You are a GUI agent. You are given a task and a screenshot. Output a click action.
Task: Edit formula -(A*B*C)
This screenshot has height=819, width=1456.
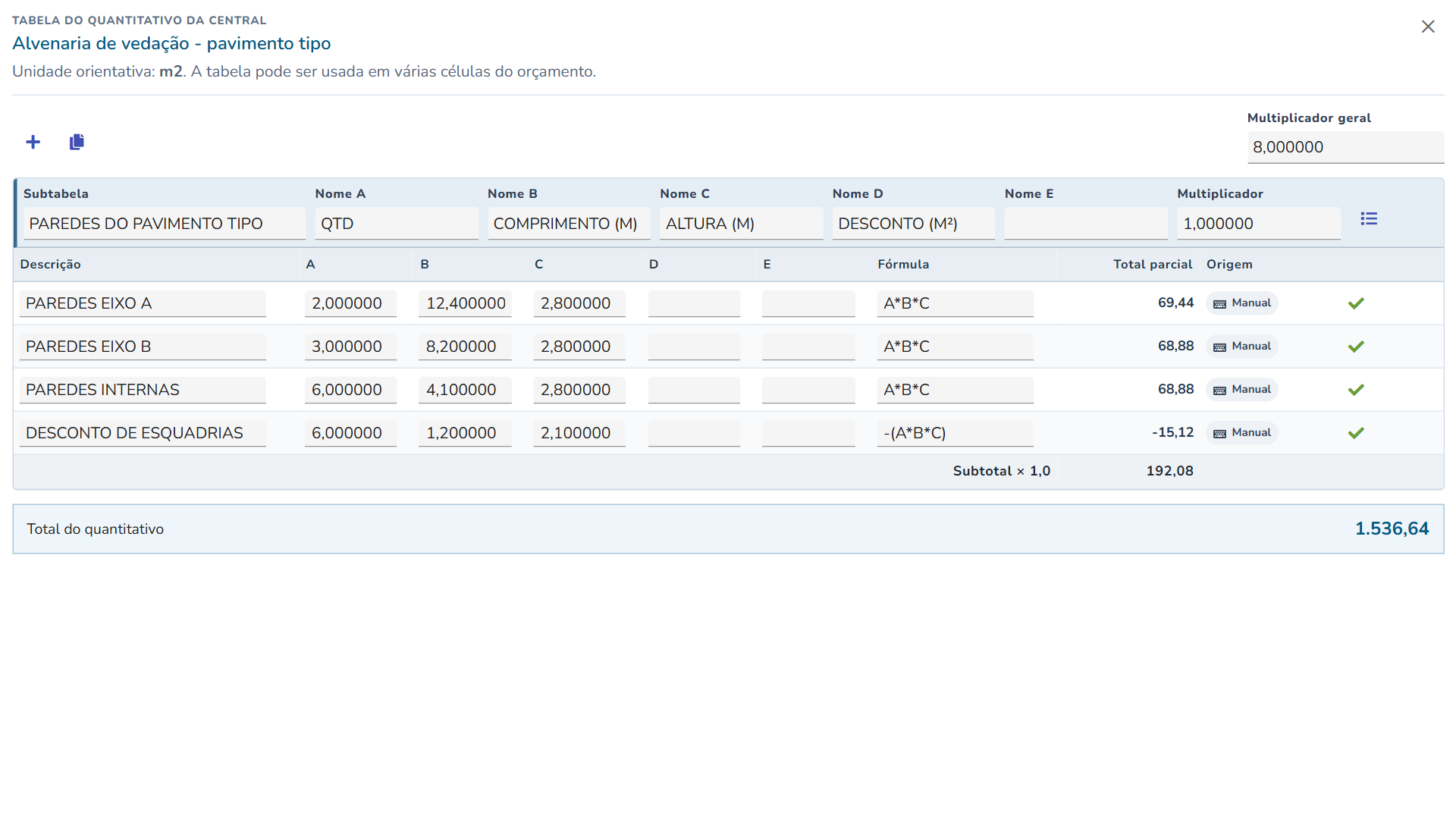955,433
